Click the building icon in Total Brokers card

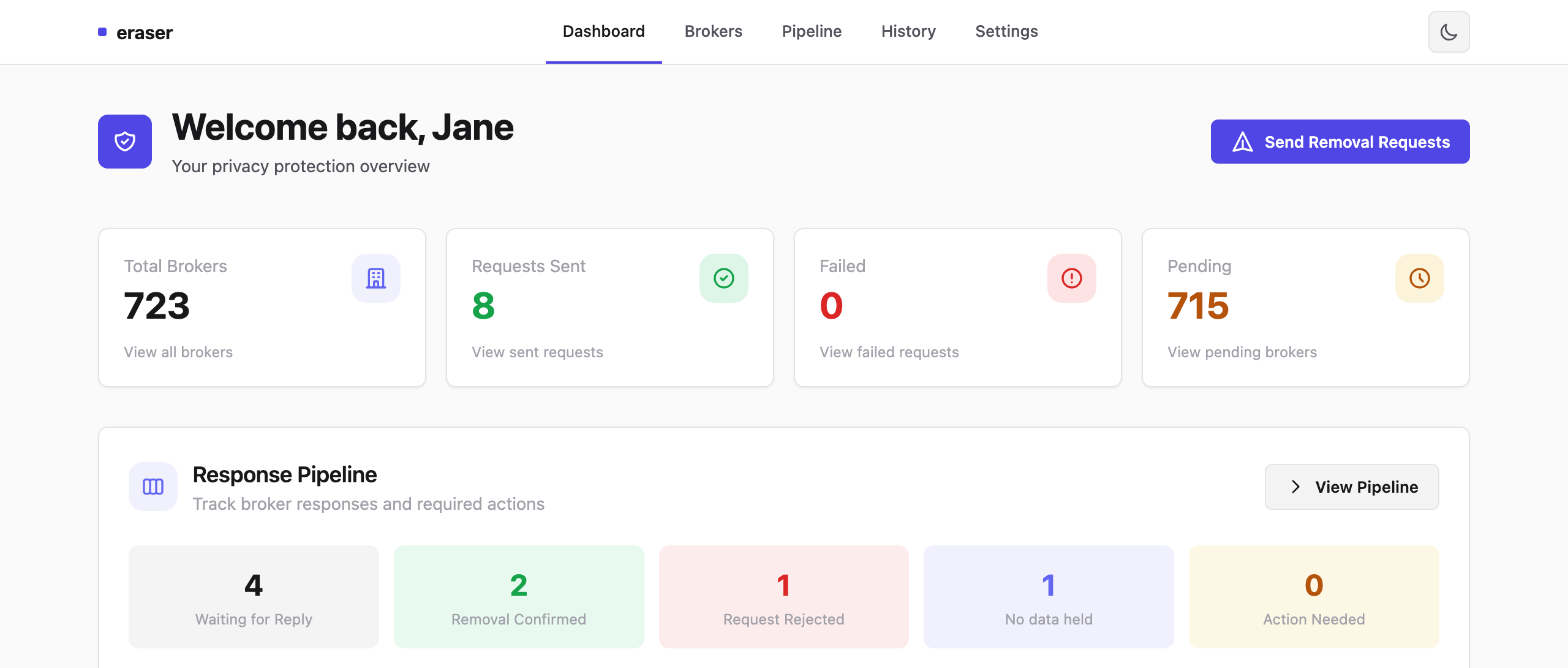376,278
